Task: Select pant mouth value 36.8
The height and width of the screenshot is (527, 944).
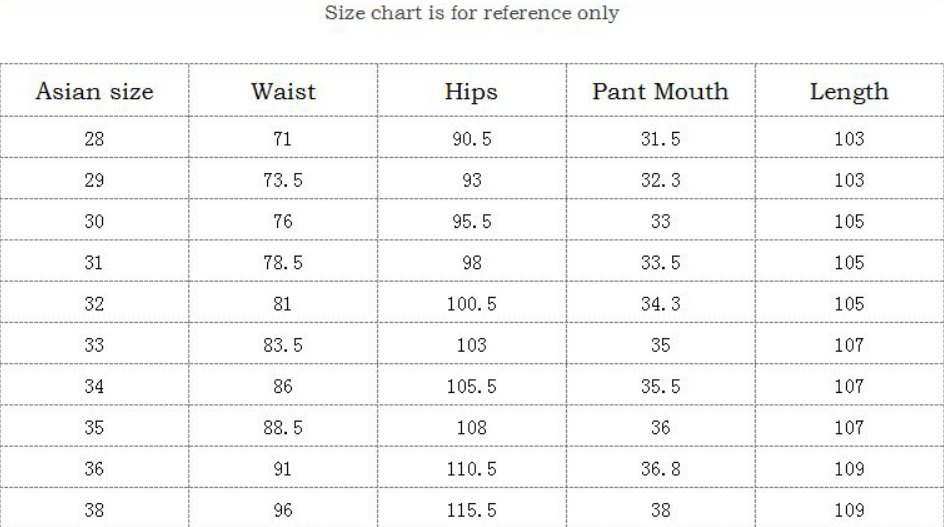Action: click(660, 469)
